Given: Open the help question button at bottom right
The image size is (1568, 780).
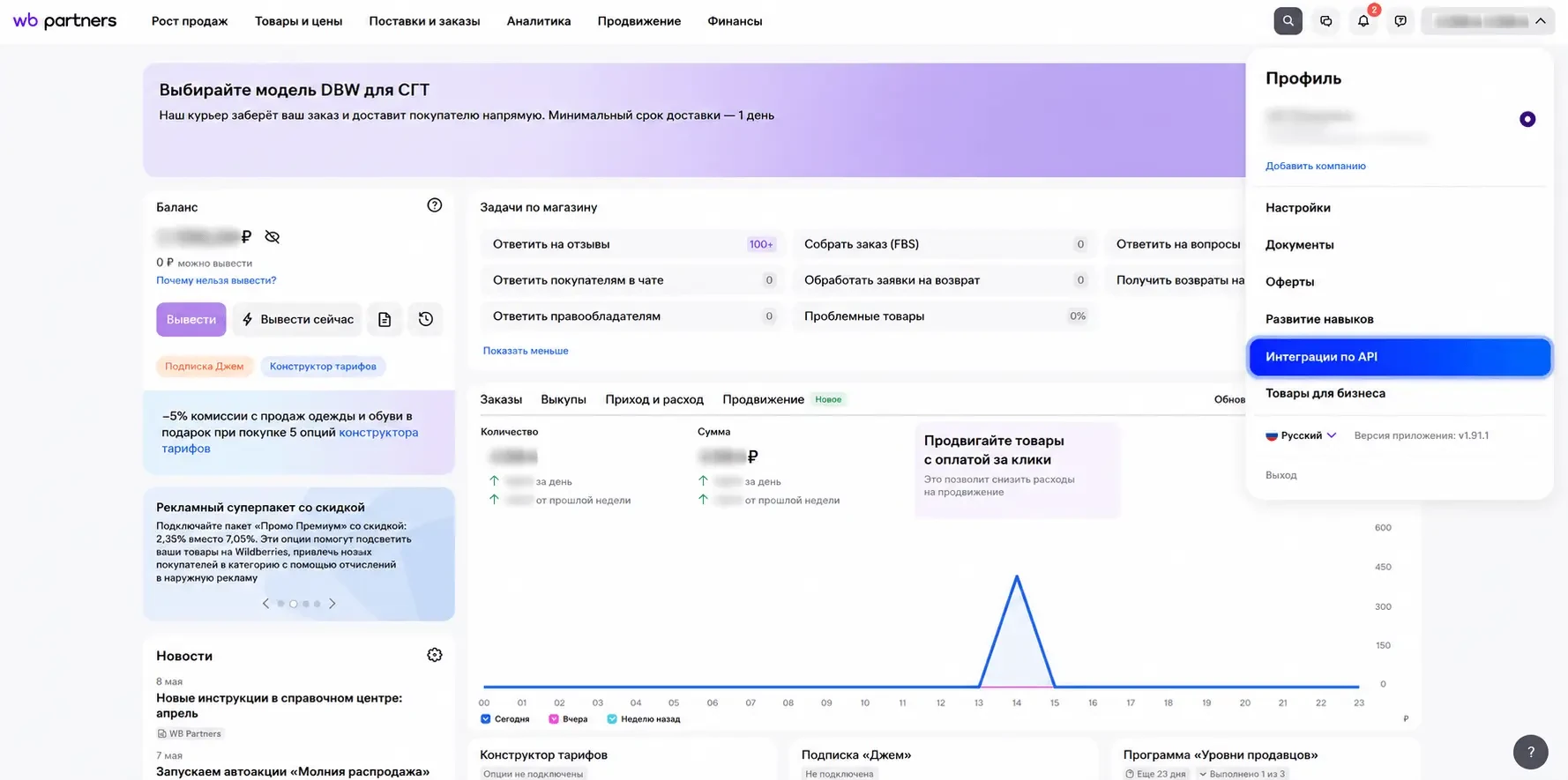Looking at the screenshot, I should [1531, 752].
